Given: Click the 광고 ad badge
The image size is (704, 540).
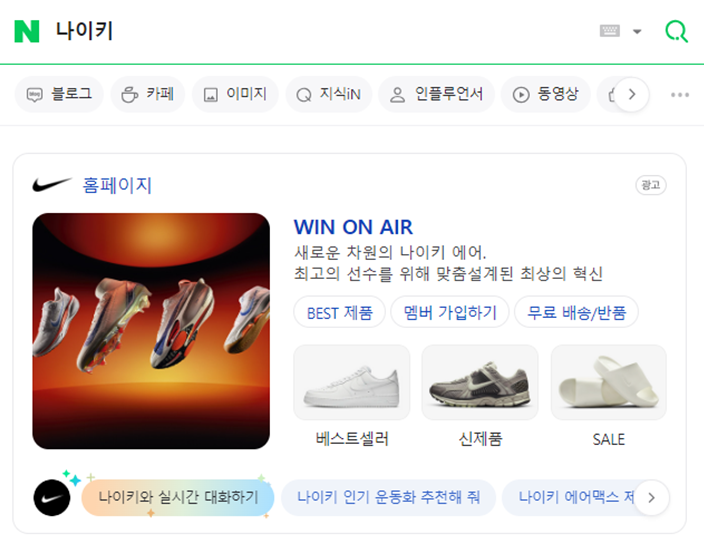Looking at the screenshot, I should pos(651,185).
